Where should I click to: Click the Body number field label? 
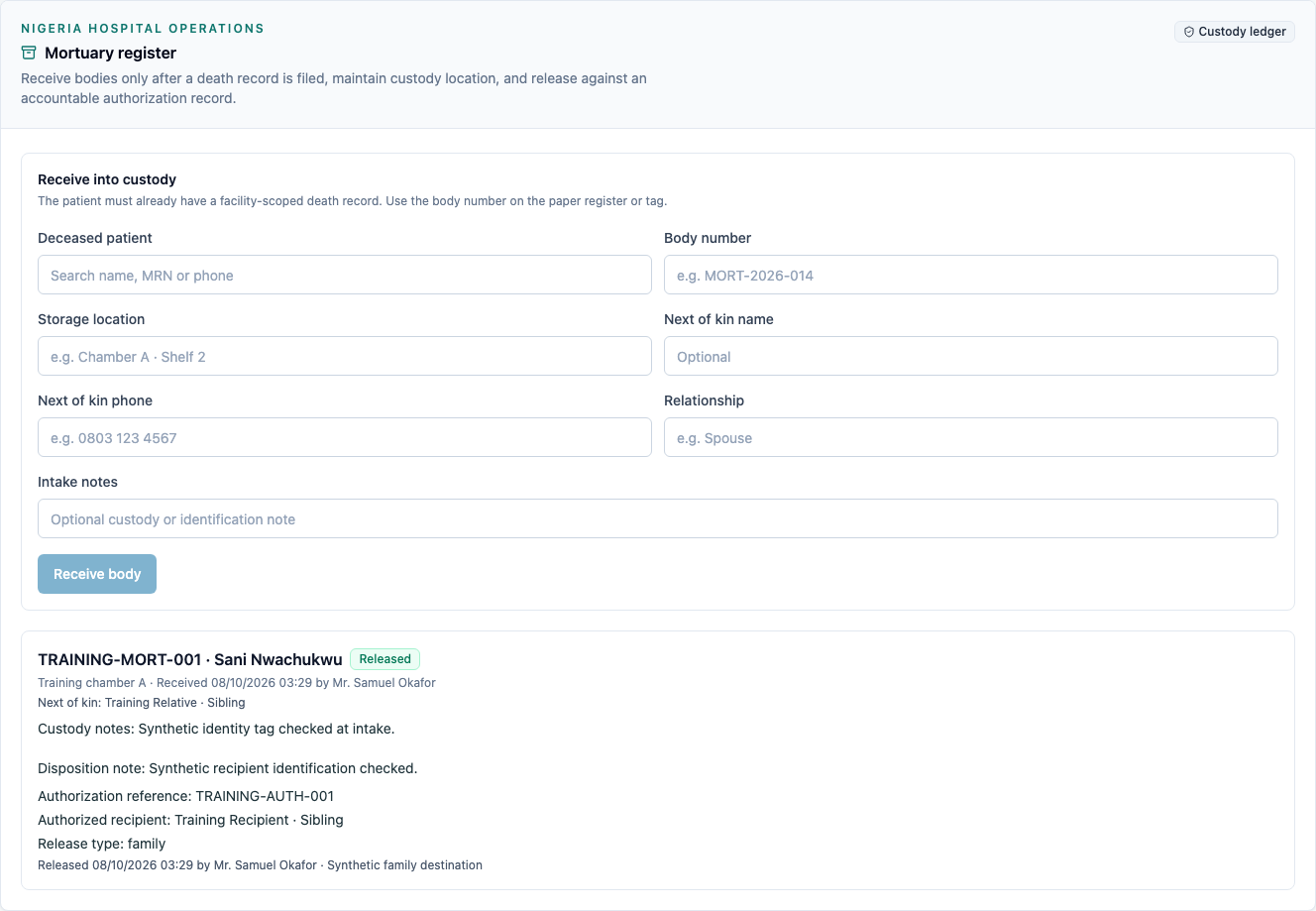pos(708,238)
